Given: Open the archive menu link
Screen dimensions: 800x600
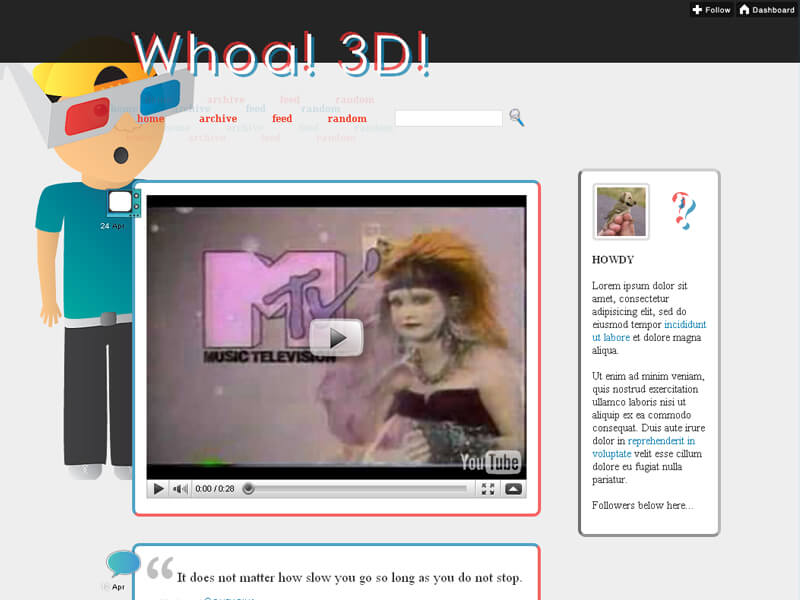Looking at the screenshot, I should pyautogui.click(x=218, y=118).
